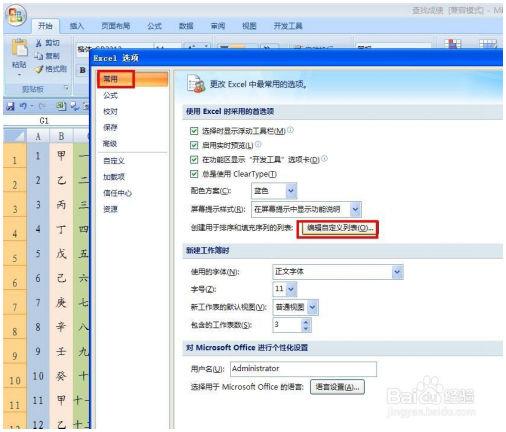Toggle the show Developer tab checkbox
The width and height of the screenshot is (506, 432).
(194, 160)
